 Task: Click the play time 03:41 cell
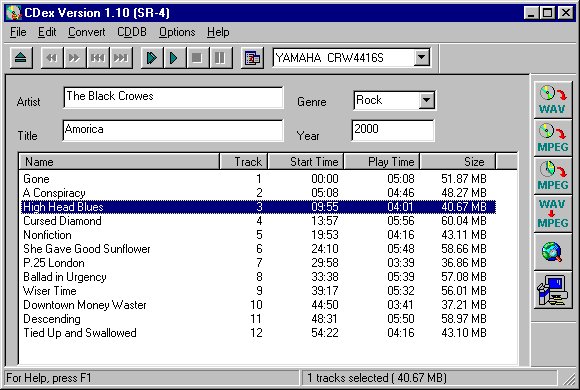click(401, 305)
